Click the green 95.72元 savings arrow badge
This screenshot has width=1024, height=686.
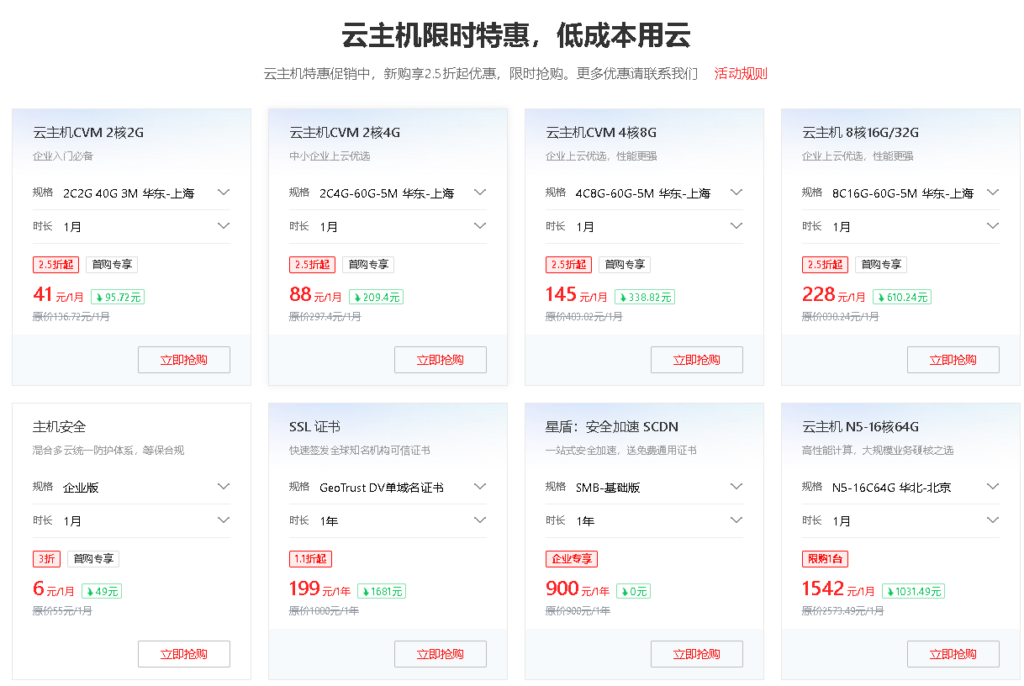point(118,297)
